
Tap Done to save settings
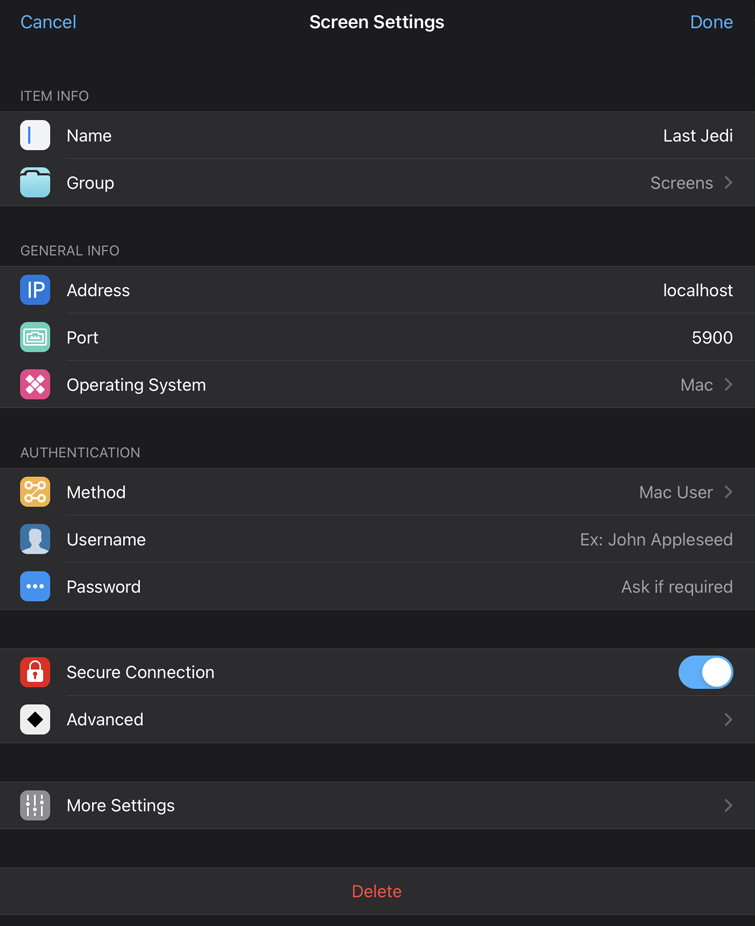[x=711, y=22]
